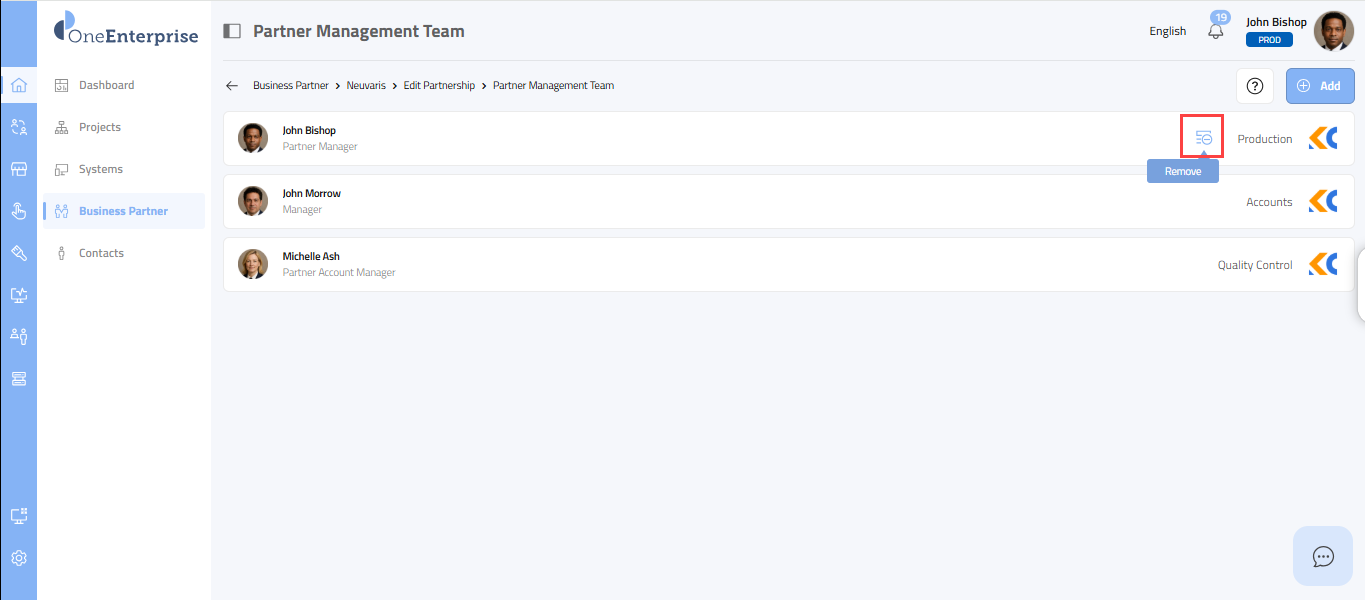Click the Remove tooltip button
1365x600 pixels.
tap(1182, 172)
